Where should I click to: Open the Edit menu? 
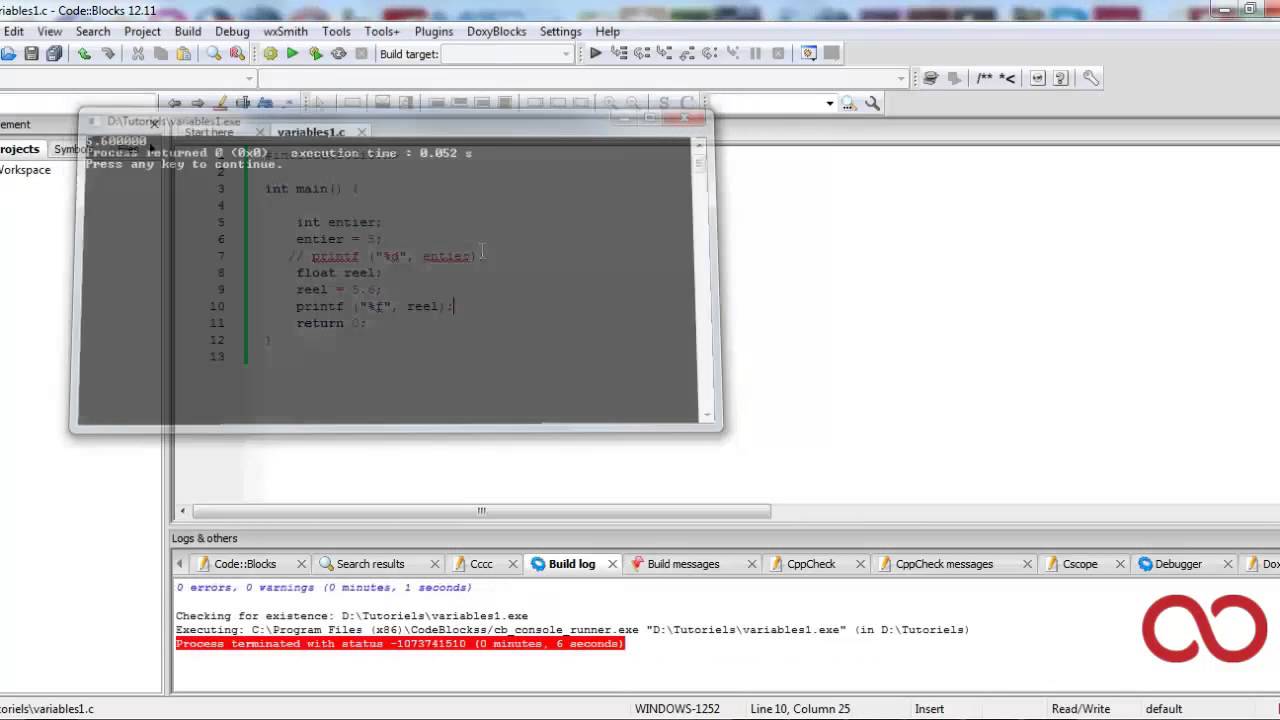coord(14,31)
